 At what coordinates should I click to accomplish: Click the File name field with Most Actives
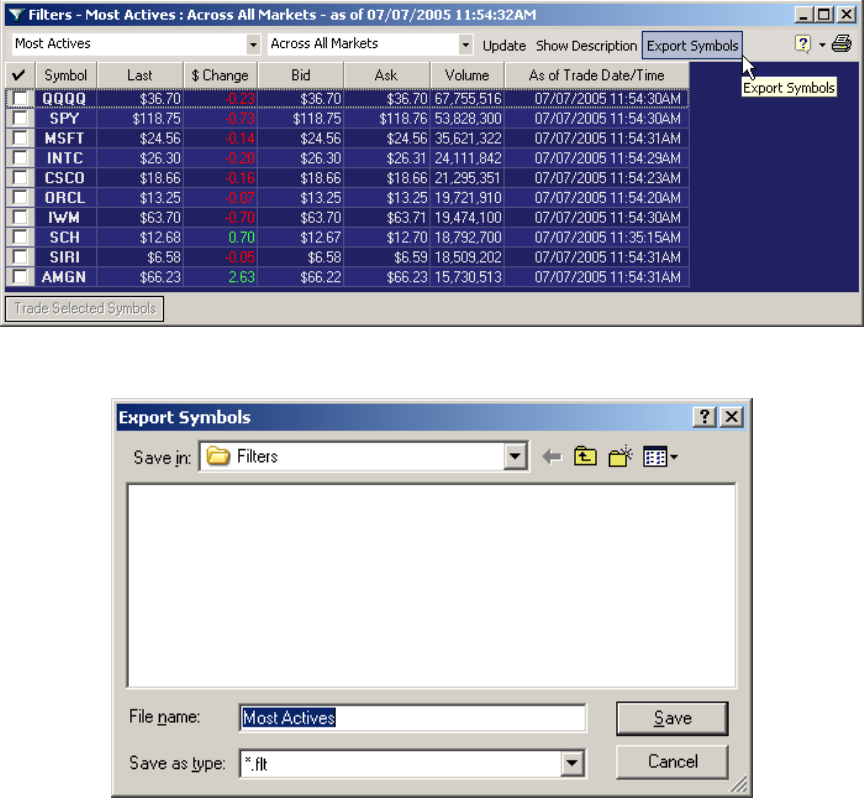tap(413, 718)
